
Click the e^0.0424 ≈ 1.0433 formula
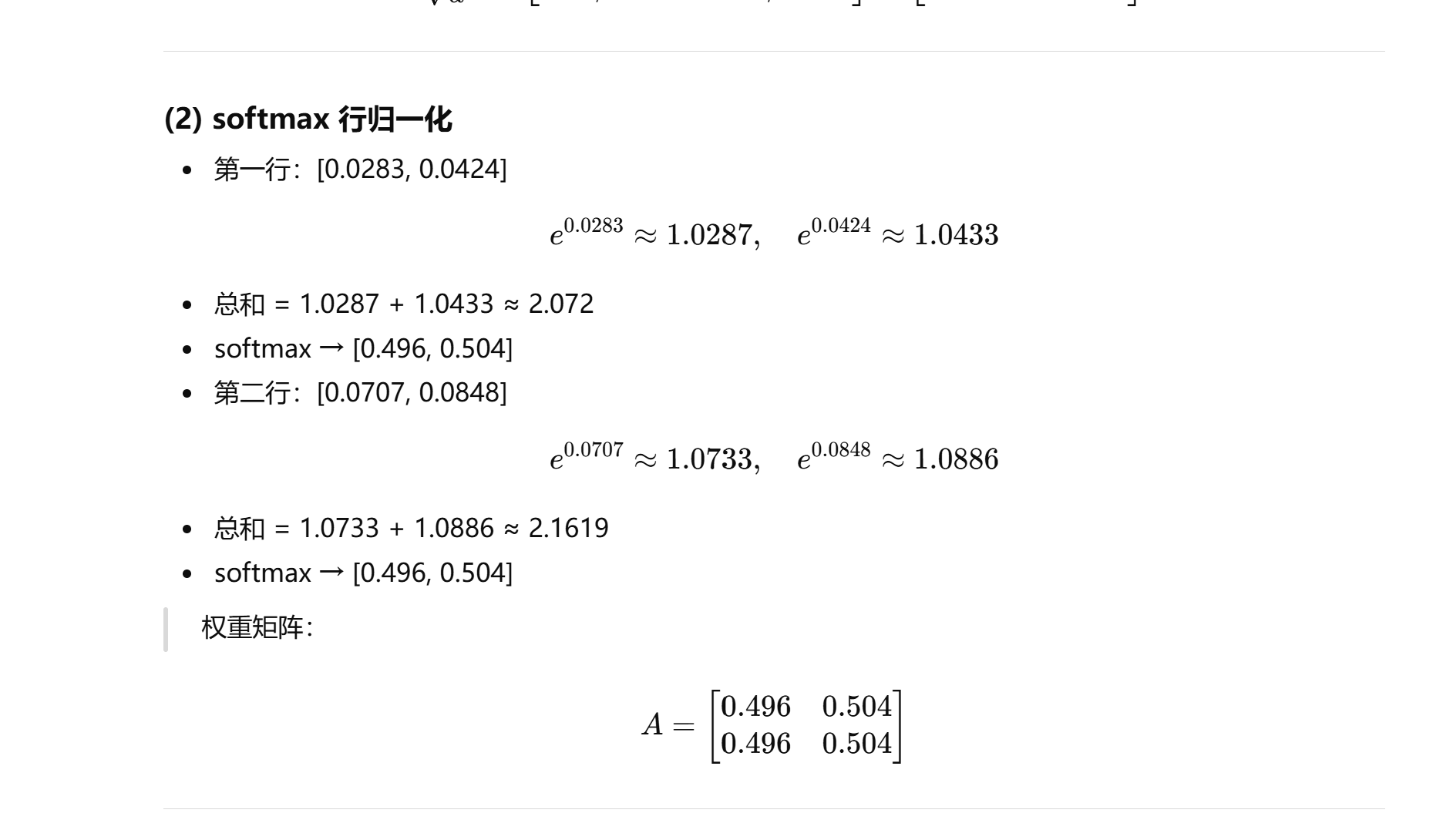898,234
